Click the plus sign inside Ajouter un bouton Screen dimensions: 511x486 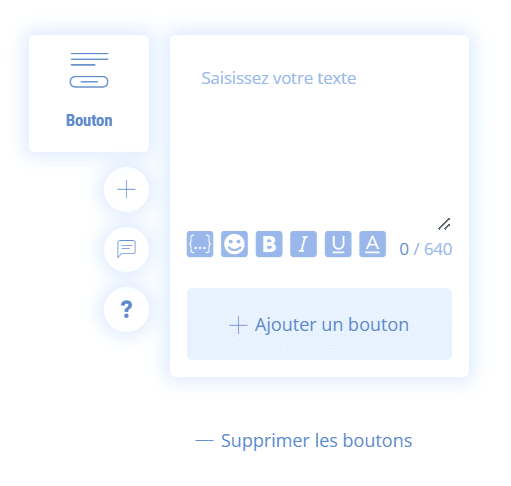pos(238,325)
